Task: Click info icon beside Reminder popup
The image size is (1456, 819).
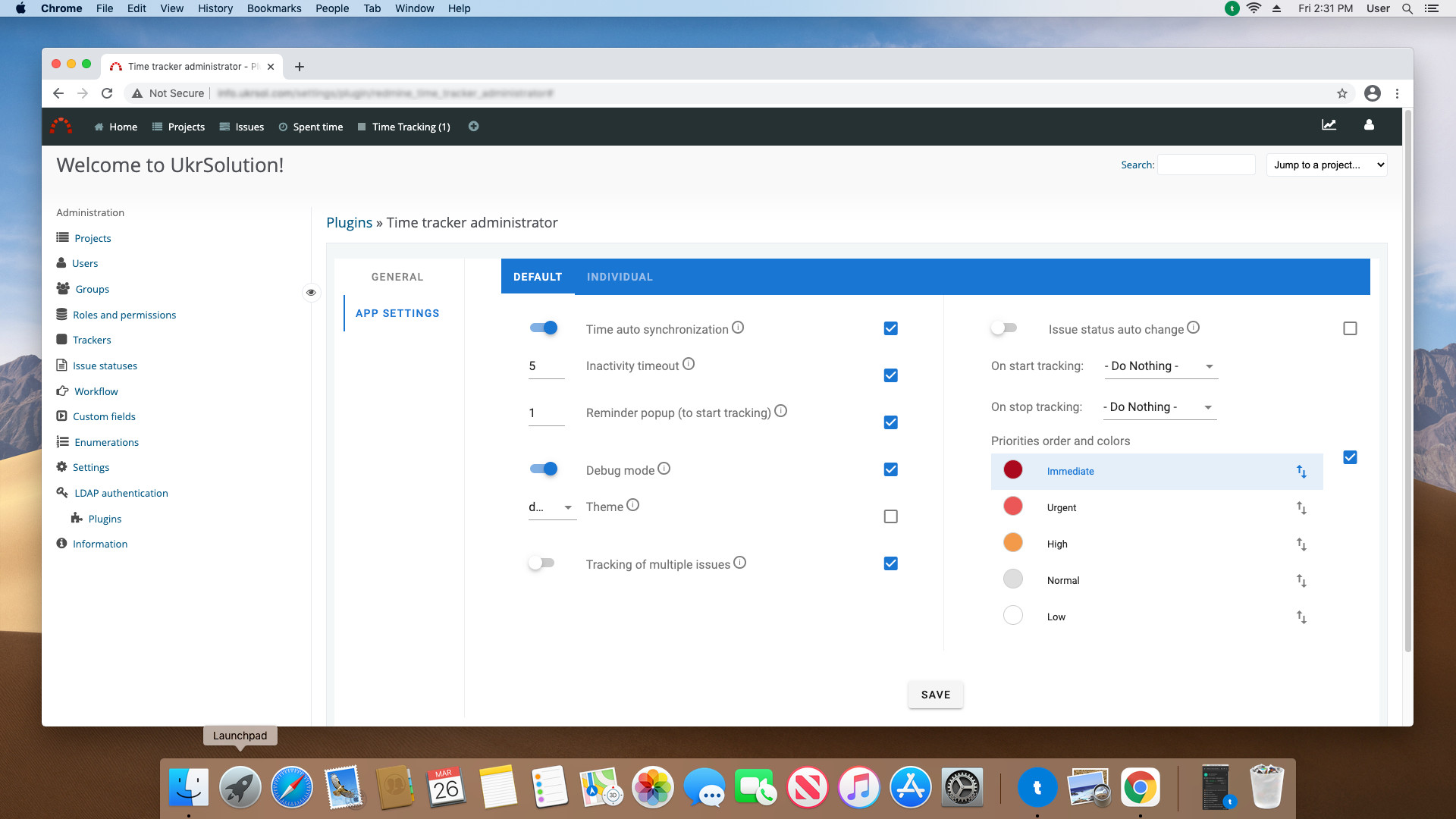Action: tap(781, 411)
